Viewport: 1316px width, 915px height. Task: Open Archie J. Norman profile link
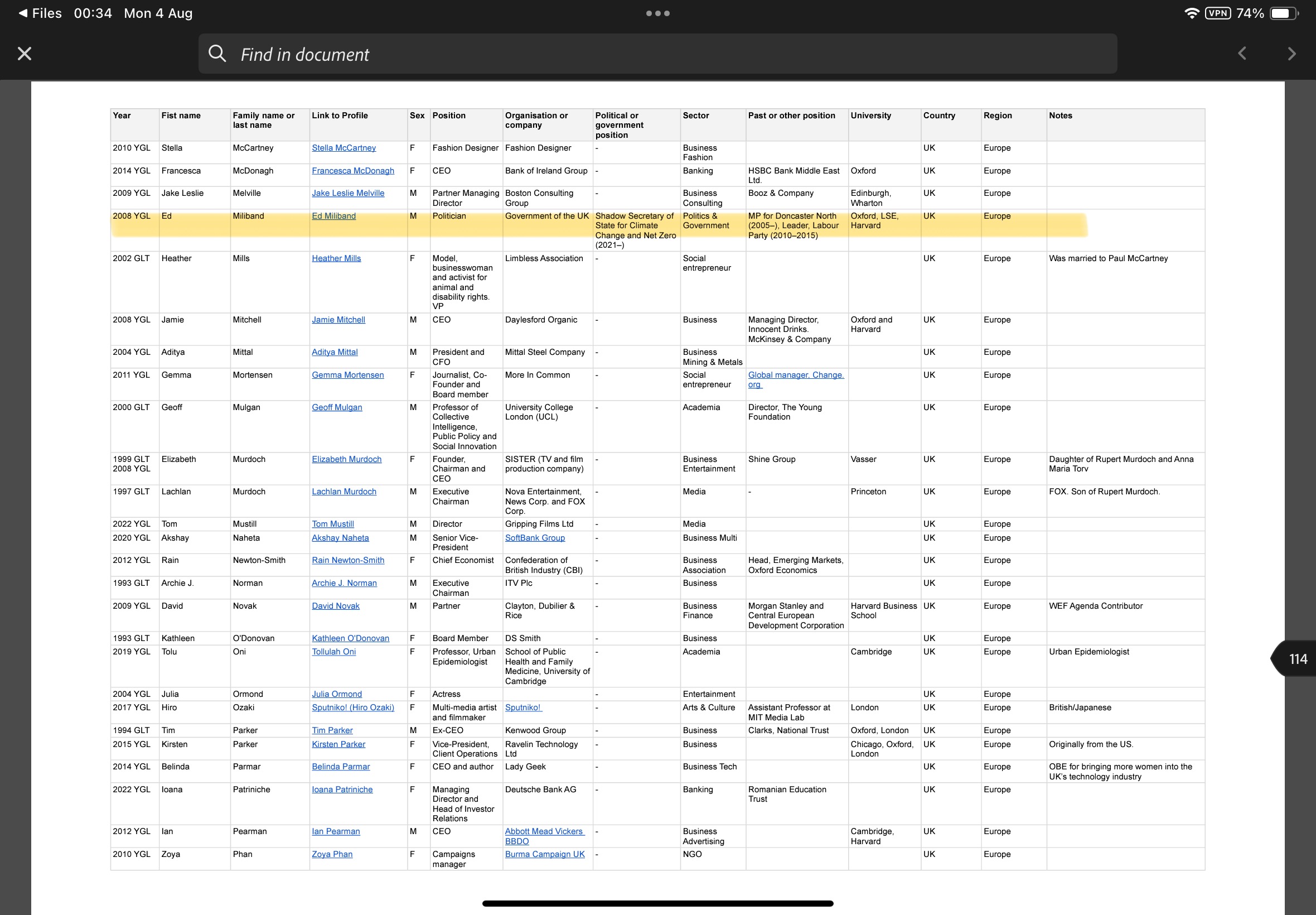[x=344, y=583]
